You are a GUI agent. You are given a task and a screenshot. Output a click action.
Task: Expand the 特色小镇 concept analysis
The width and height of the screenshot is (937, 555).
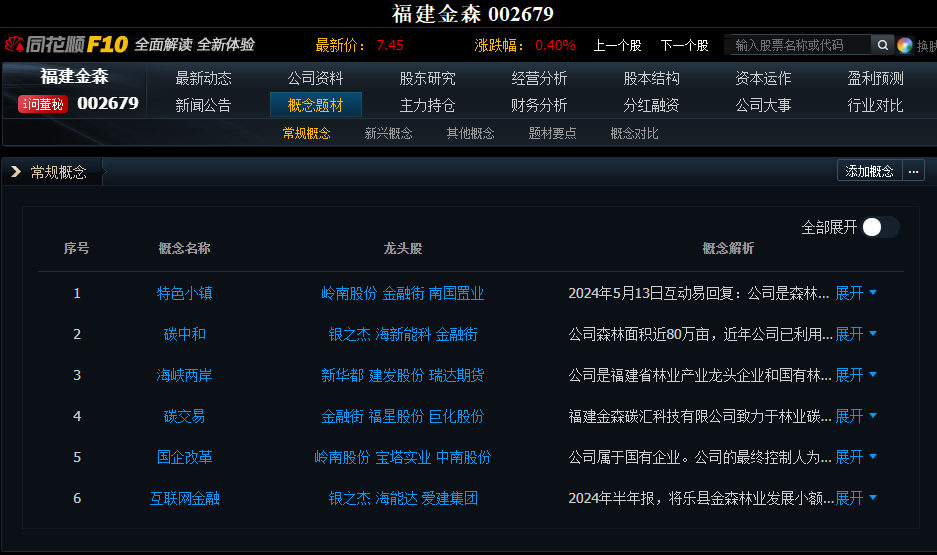(856, 293)
